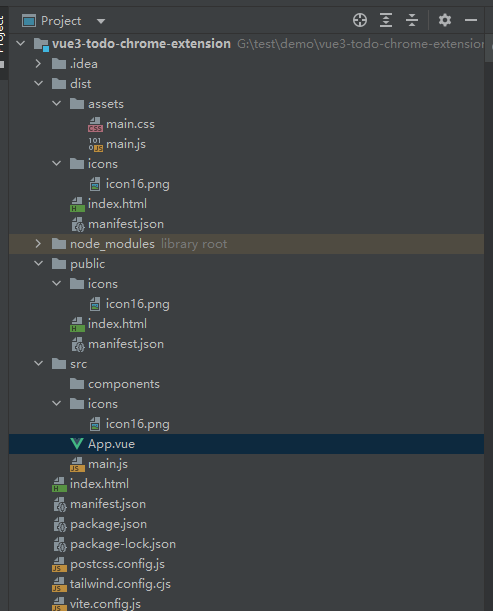
Task: Select the vite.config.js file name
Action: pos(105,604)
